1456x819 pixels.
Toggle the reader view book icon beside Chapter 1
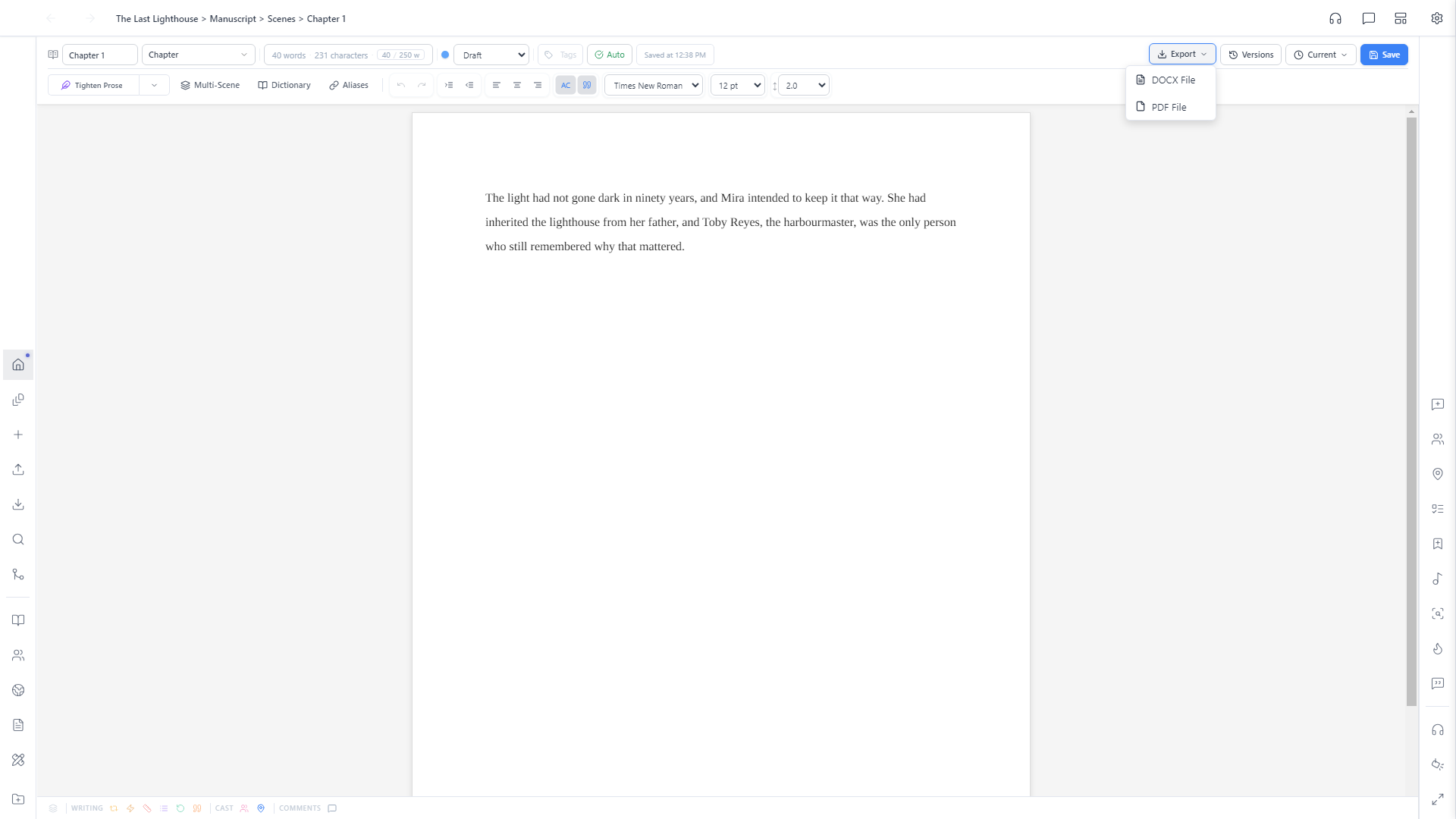click(x=53, y=55)
